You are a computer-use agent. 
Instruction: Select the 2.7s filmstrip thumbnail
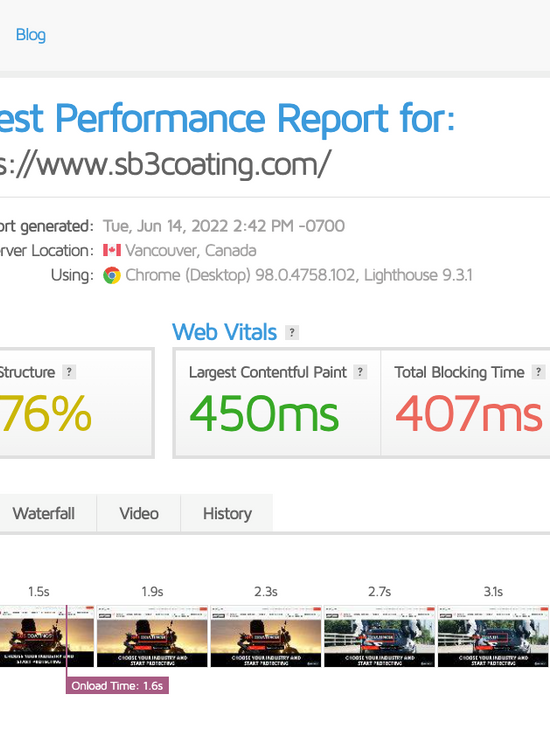[x=380, y=636]
